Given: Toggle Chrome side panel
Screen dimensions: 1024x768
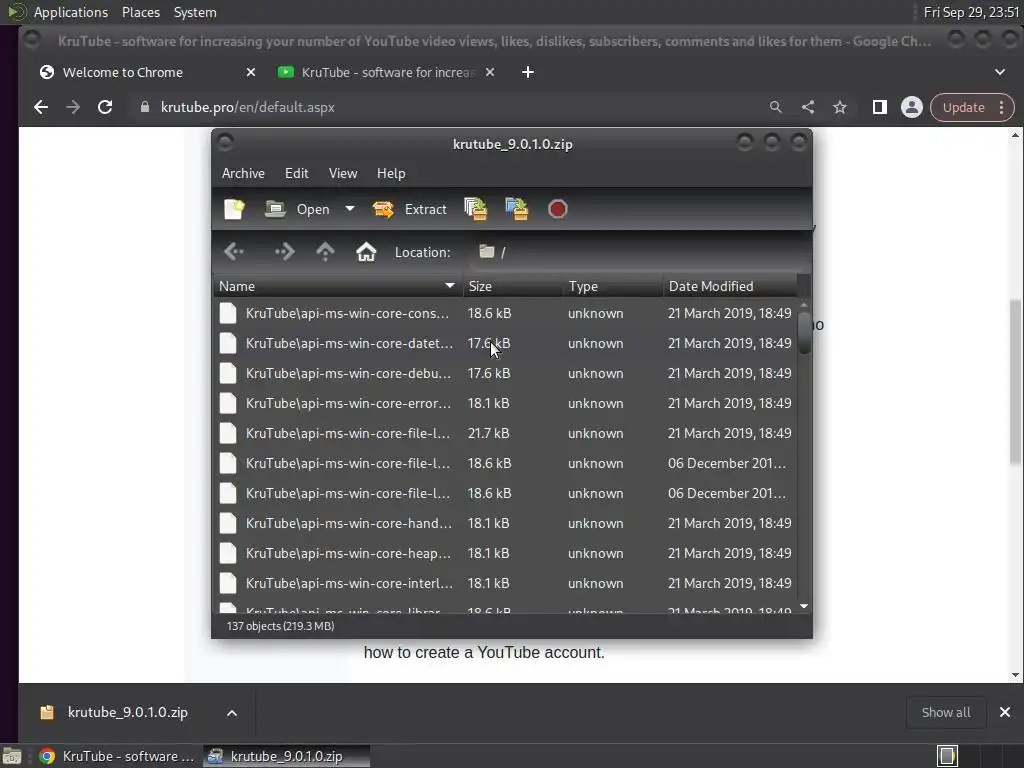Looking at the screenshot, I should pos(880,107).
